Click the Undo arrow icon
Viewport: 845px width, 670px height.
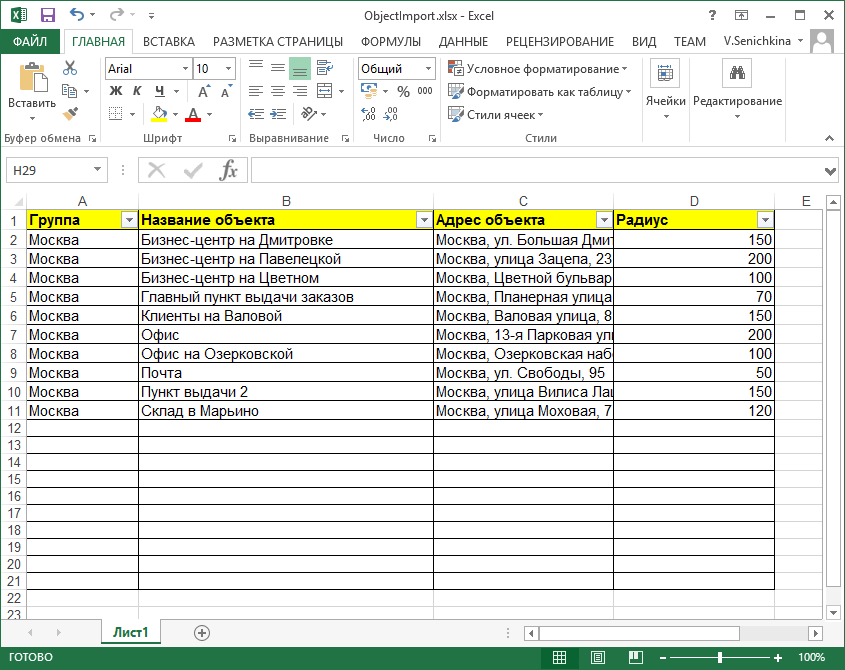pos(78,15)
